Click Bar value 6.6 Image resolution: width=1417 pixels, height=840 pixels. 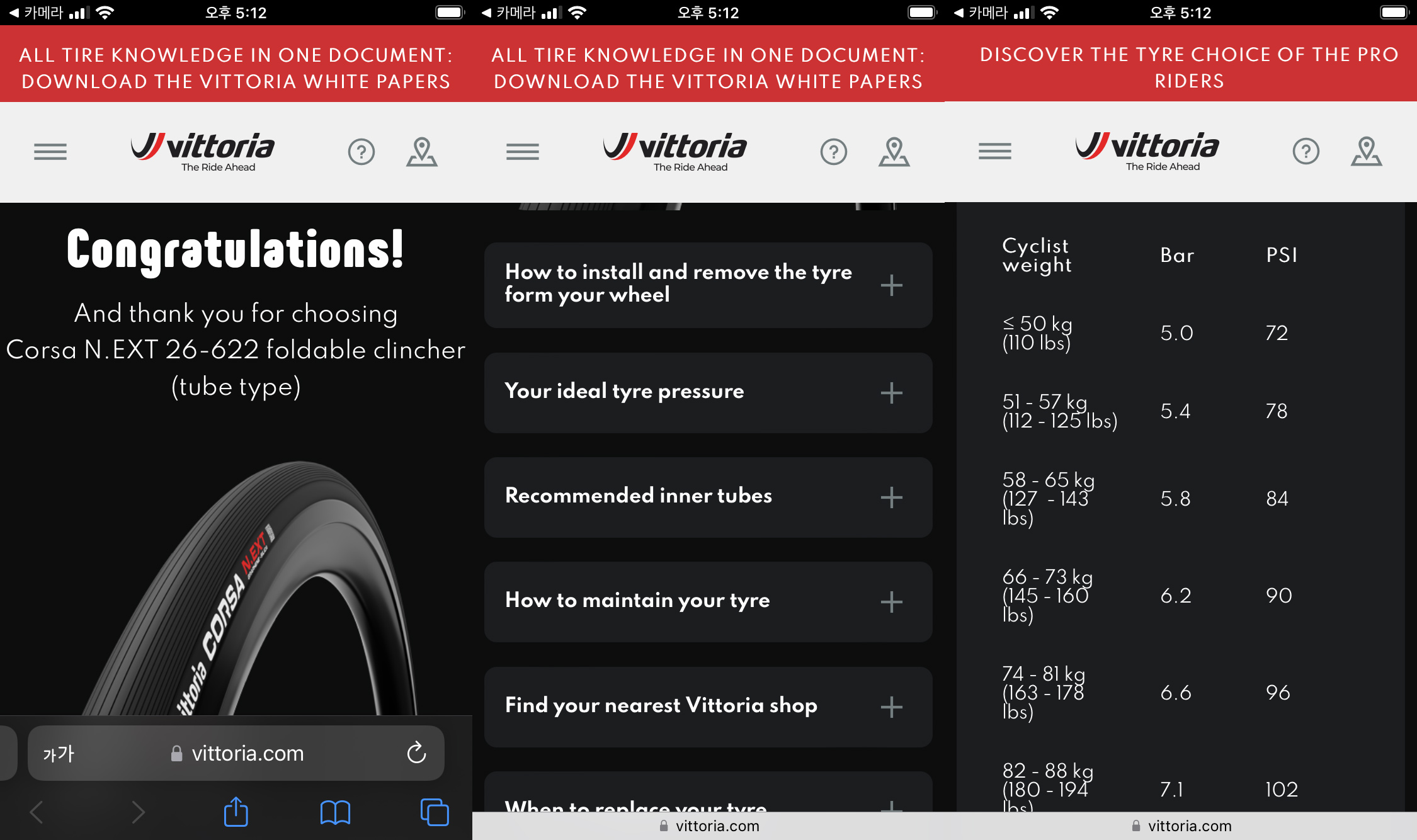pos(1176,693)
